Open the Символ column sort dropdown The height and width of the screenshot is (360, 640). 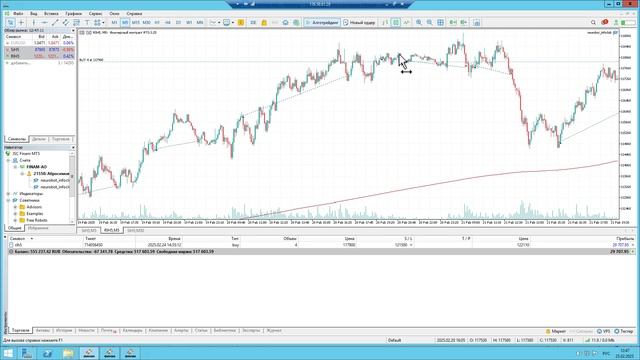tap(31, 238)
